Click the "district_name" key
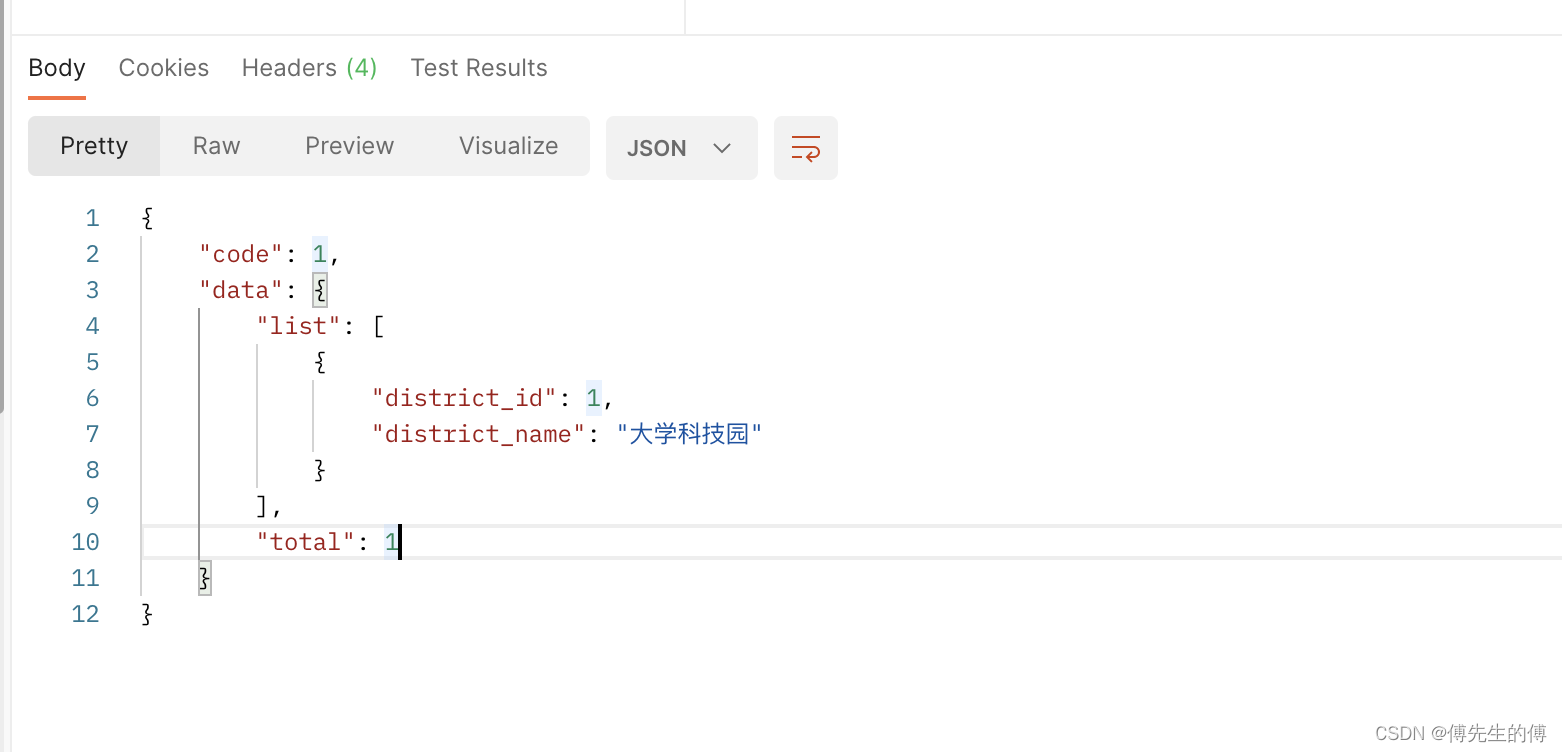This screenshot has width=1562, height=752. [x=478, y=434]
